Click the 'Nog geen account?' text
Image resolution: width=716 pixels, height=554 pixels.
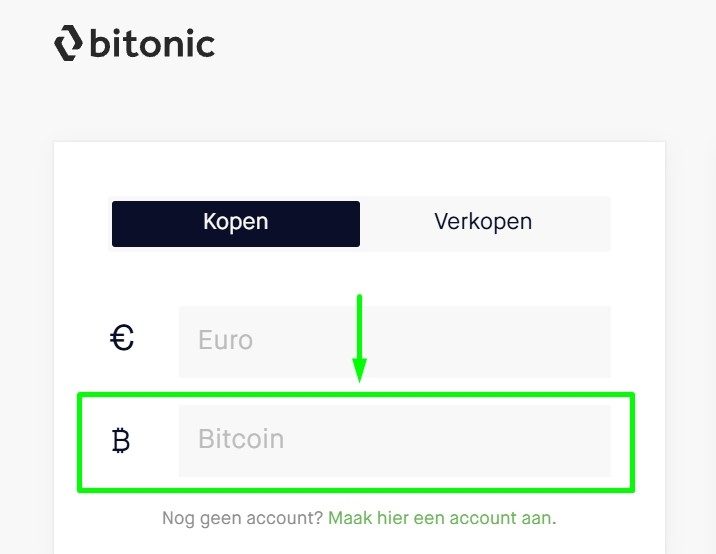(243, 518)
